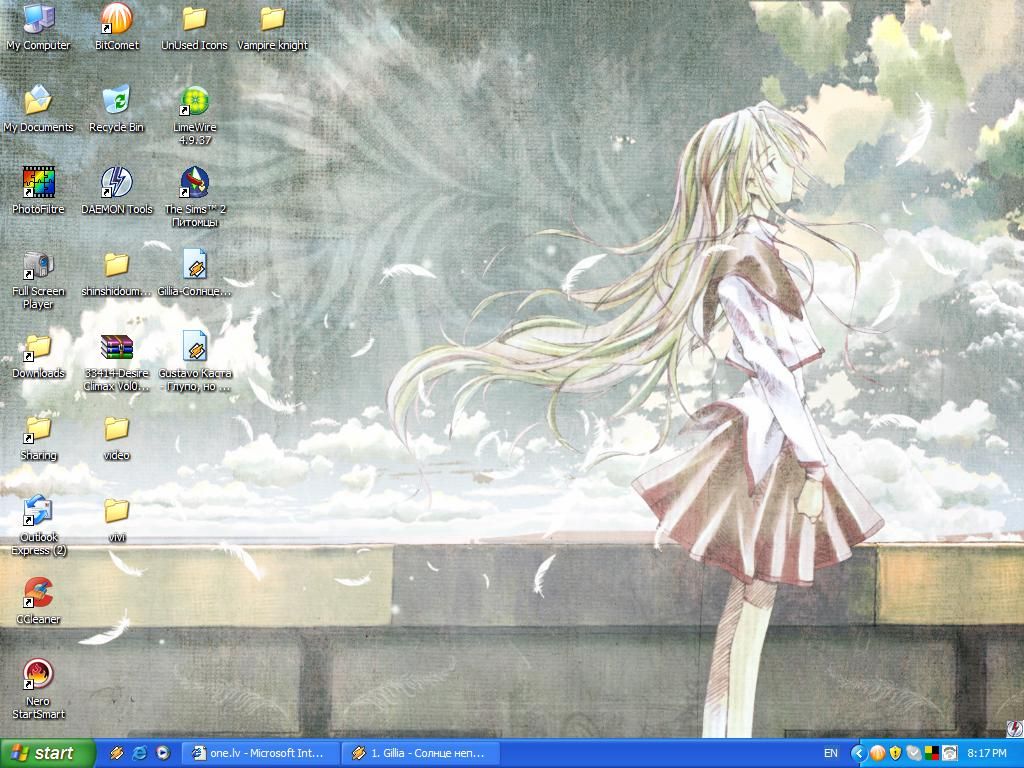Open the grey checkmark tray icon
1024x768 pixels.
(x=914, y=753)
